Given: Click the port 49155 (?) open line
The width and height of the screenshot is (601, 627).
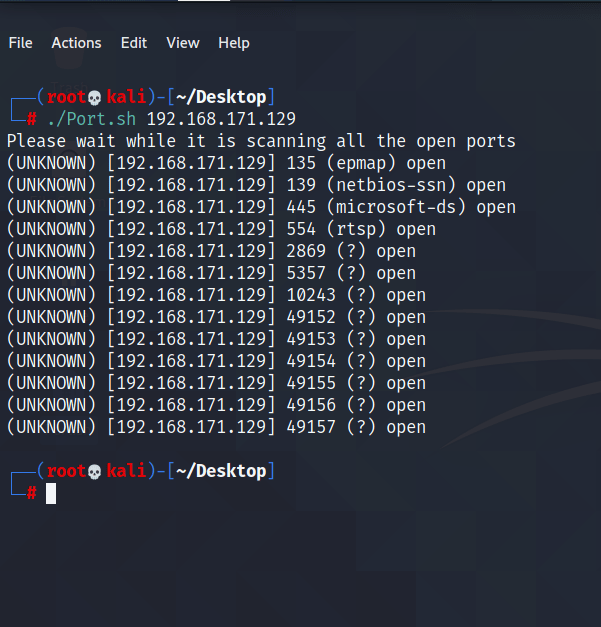Looking at the screenshot, I should click(216, 383).
